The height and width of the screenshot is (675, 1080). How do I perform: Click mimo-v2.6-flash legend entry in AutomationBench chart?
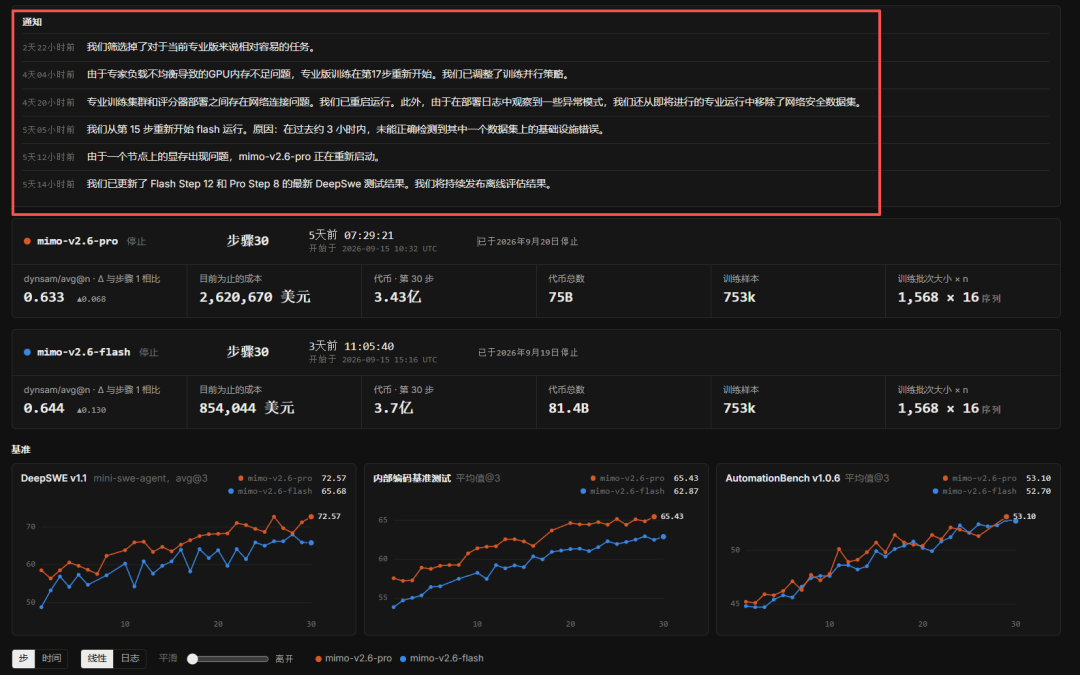[x=975, y=491]
